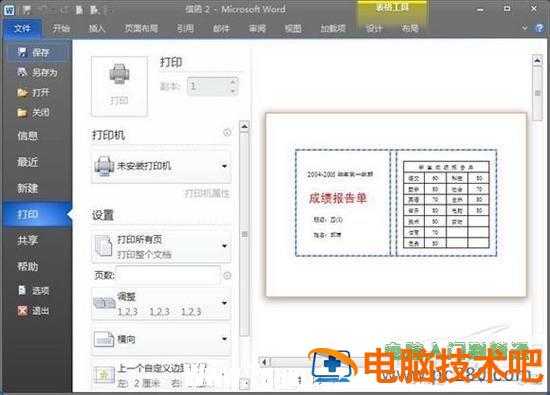
Task: Click the preview pane scroll up arrow
Action: click(537, 60)
